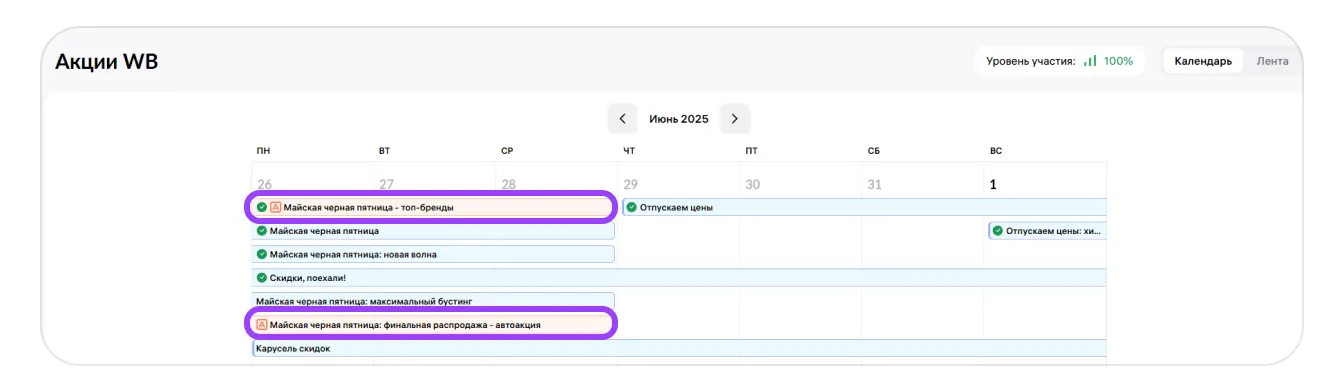Open the Карусель скидок event bar
This screenshot has height=392, width=1344.
(679, 348)
